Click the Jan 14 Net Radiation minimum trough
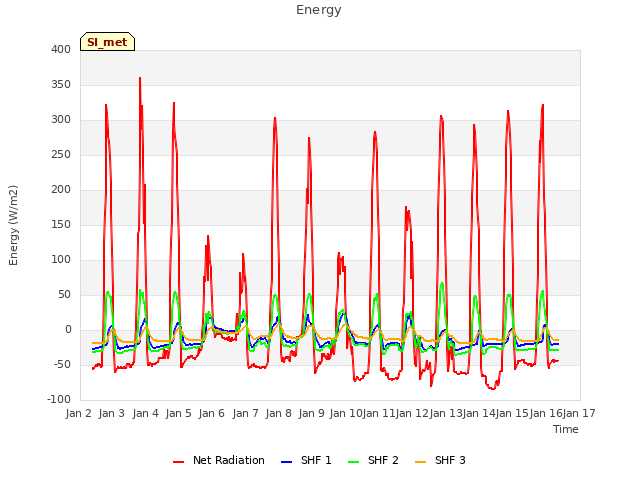 point(493,389)
